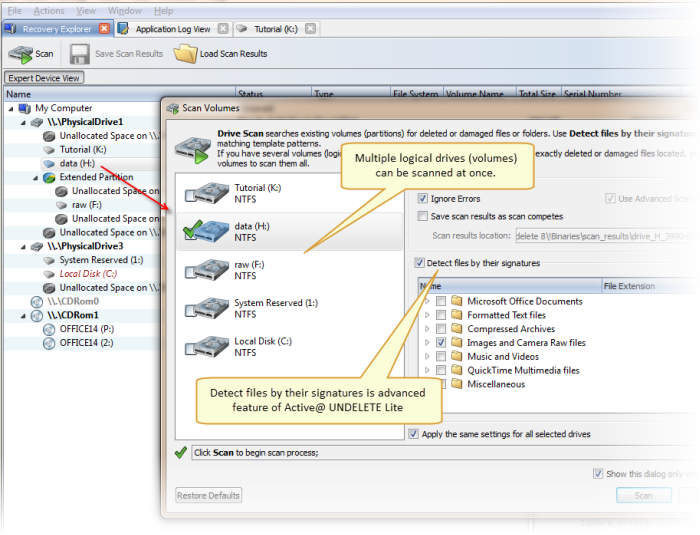
Task: Click the Load Scan Results folder icon
Action: point(185,54)
